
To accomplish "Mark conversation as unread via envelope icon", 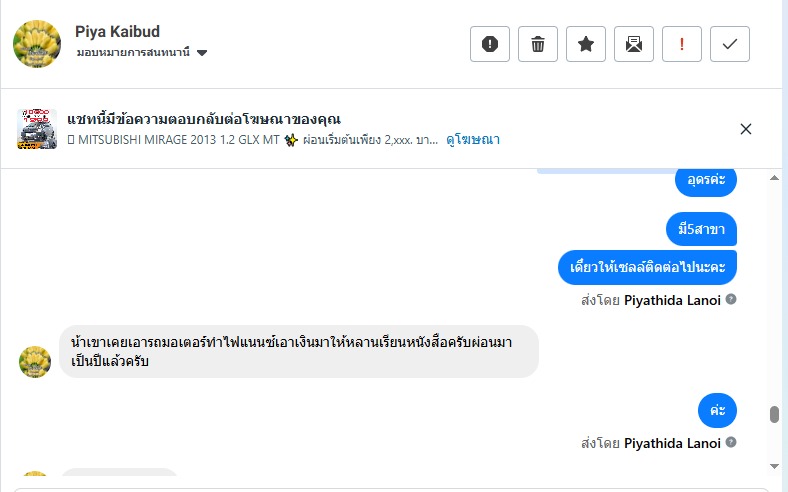I will tap(634, 44).
